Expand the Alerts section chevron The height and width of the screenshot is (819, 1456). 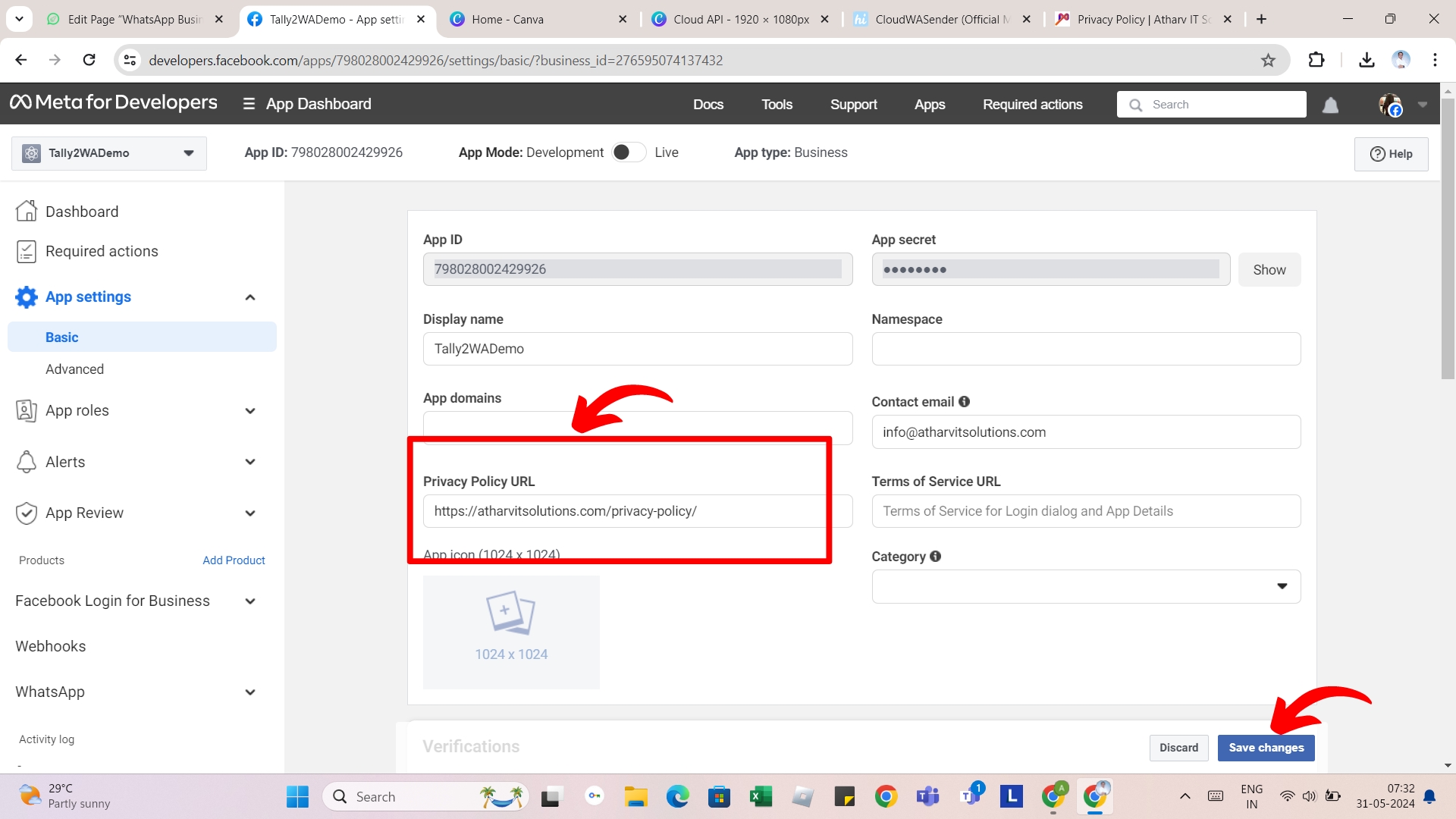click(x=250, y=462)
